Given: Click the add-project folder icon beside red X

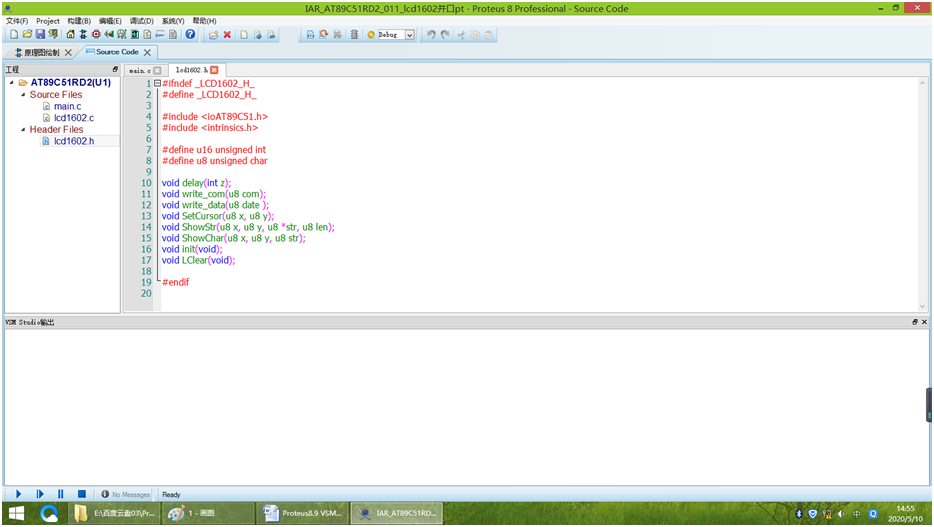Looking at the screenshot, I should tap(213, 35).
